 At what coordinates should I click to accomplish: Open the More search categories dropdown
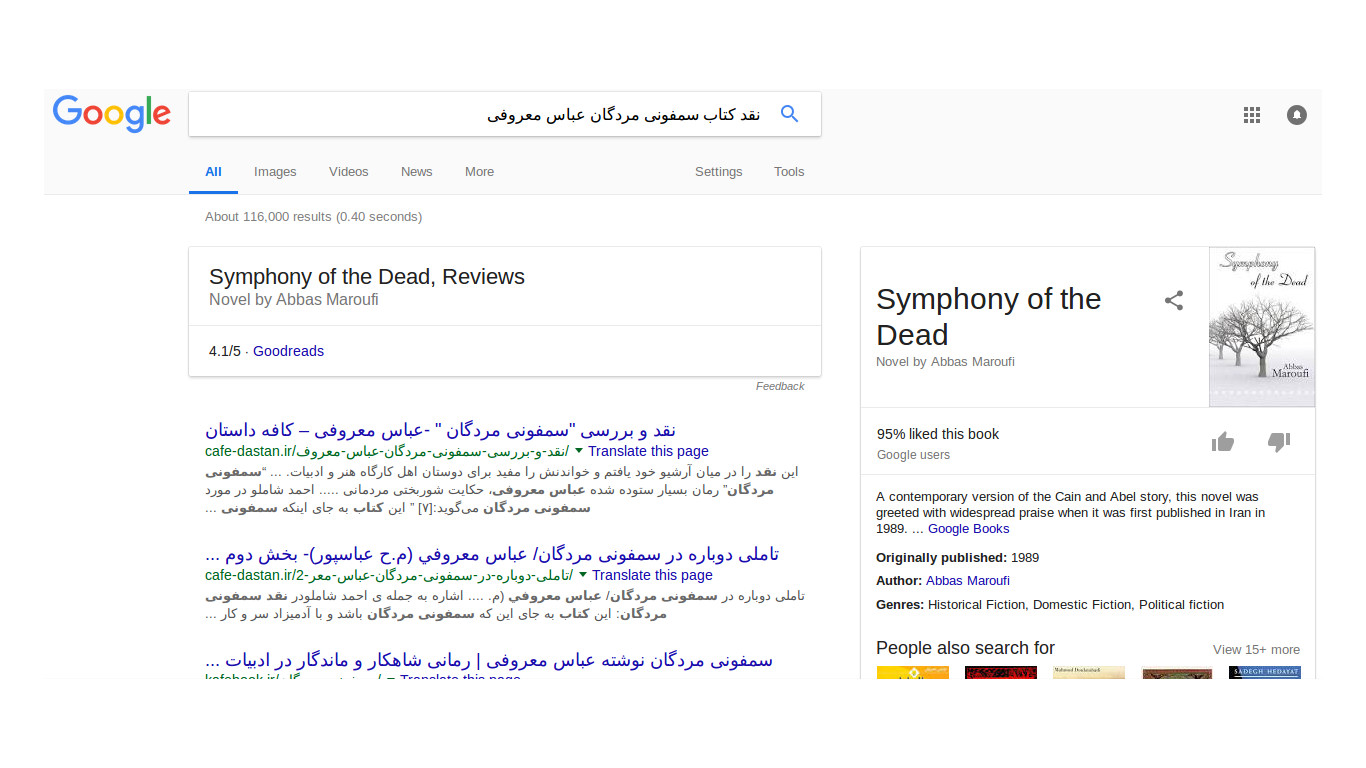coord(479,171)
